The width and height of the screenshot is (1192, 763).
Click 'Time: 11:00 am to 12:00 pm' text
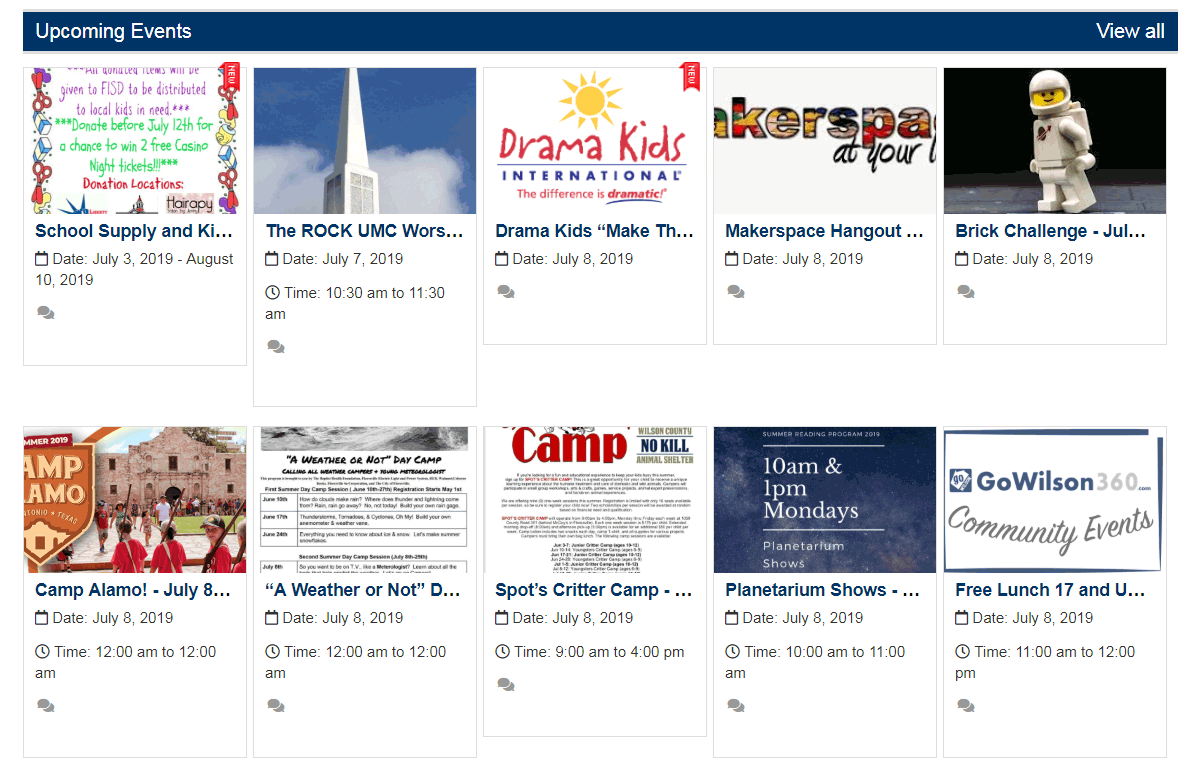[1045, 662]
